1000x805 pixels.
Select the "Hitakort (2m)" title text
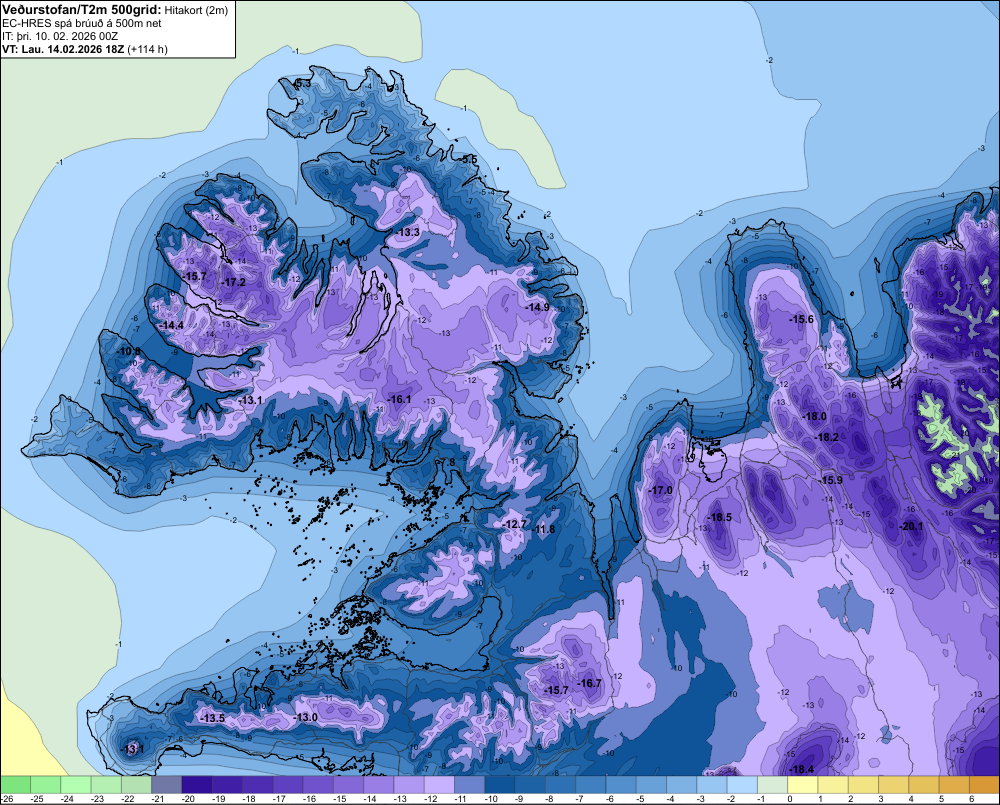pyautogui.click(x=196, y=10)
